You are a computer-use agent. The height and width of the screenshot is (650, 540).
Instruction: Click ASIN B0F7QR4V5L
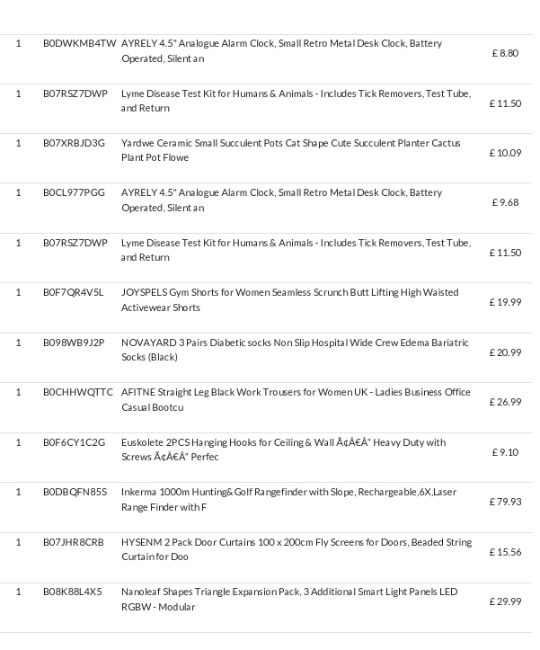tap(73, 293)
